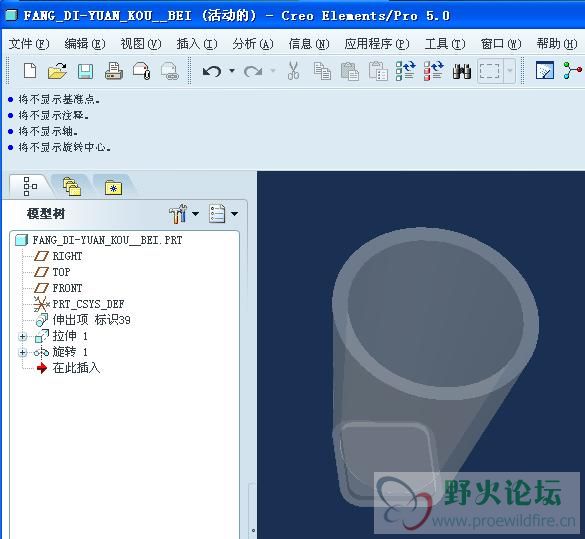Image resolution: width=585 pixels, height=539 pixels.
Task: Select the 拉伸 1 extrude feature
Action: click(x=70, y=336)
